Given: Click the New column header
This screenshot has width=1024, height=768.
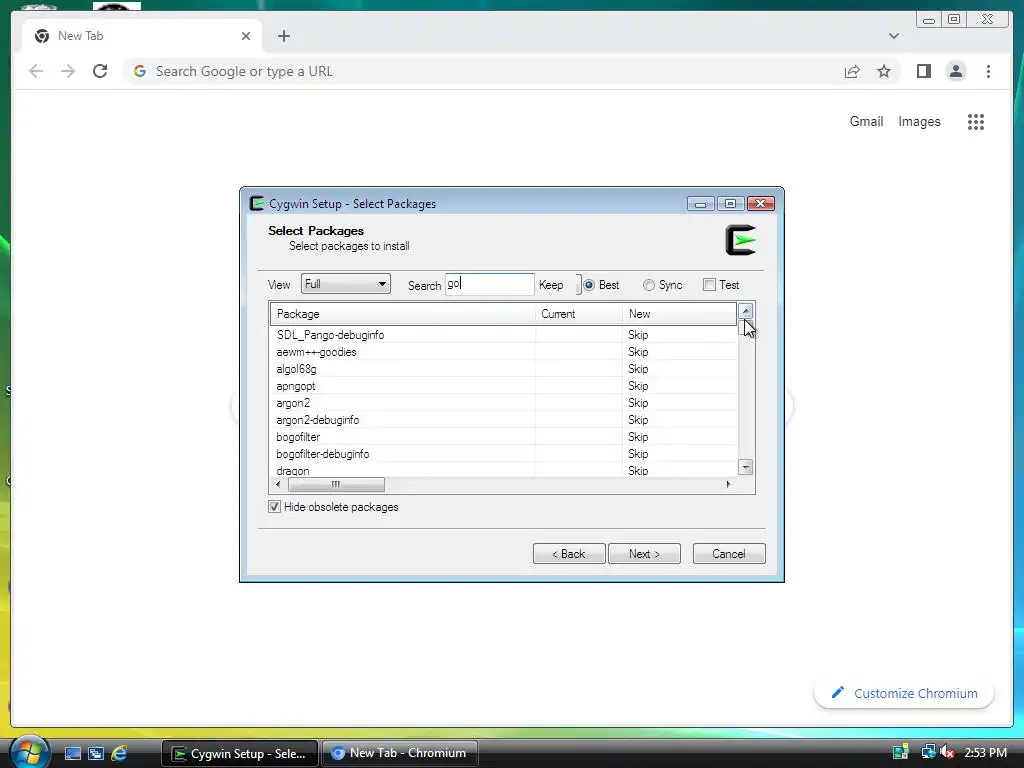Looking at the screenshot, I should (x=679, y=313).
